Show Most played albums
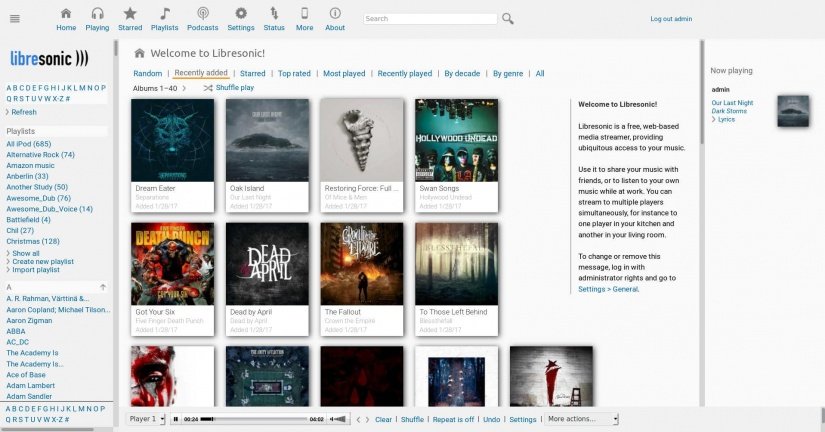 point(344,73)
